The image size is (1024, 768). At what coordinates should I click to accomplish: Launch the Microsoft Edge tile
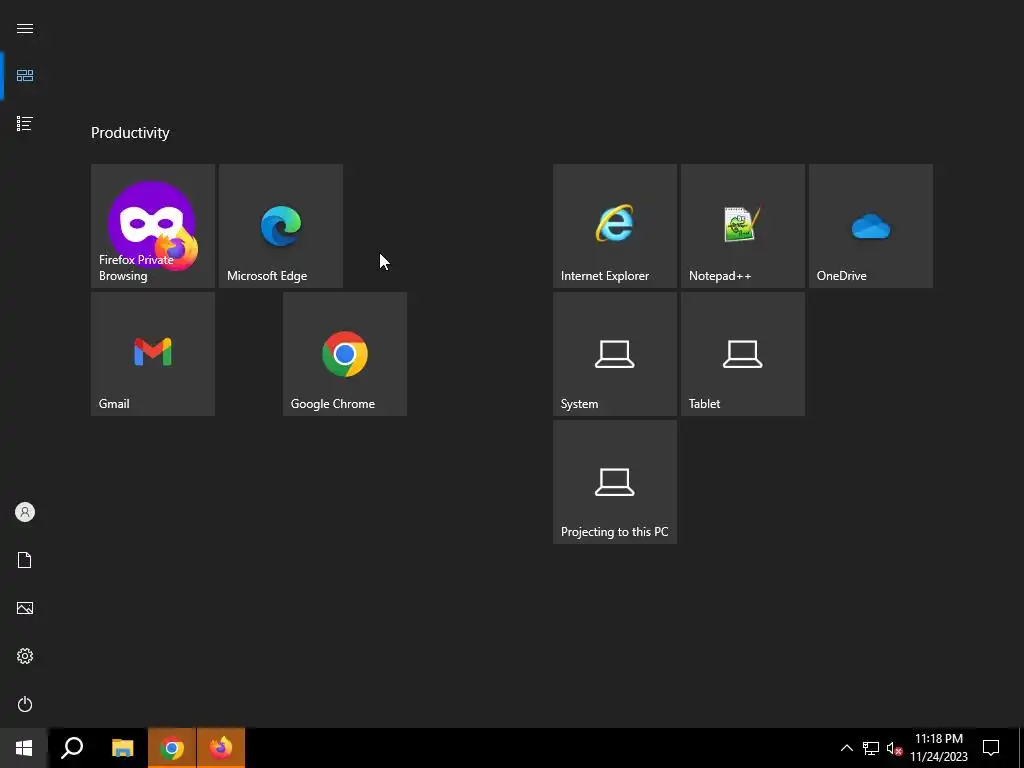point(281,225)
